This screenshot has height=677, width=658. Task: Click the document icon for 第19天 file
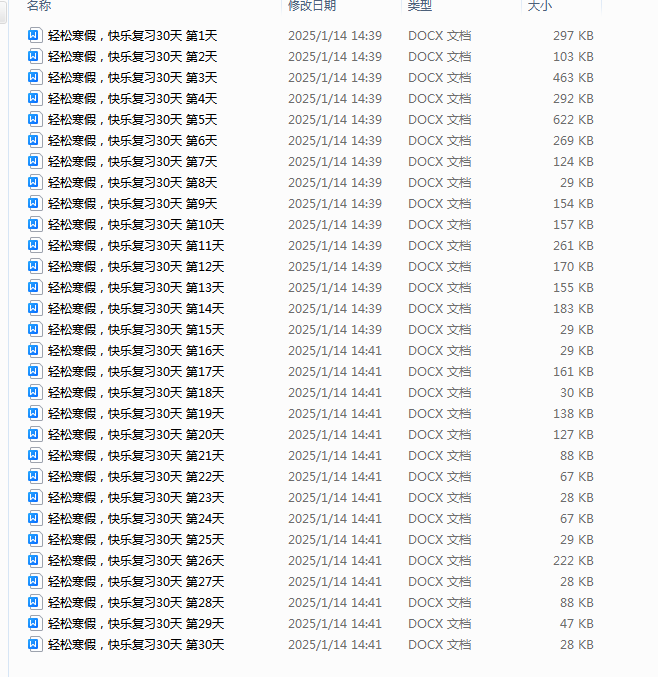35,414
